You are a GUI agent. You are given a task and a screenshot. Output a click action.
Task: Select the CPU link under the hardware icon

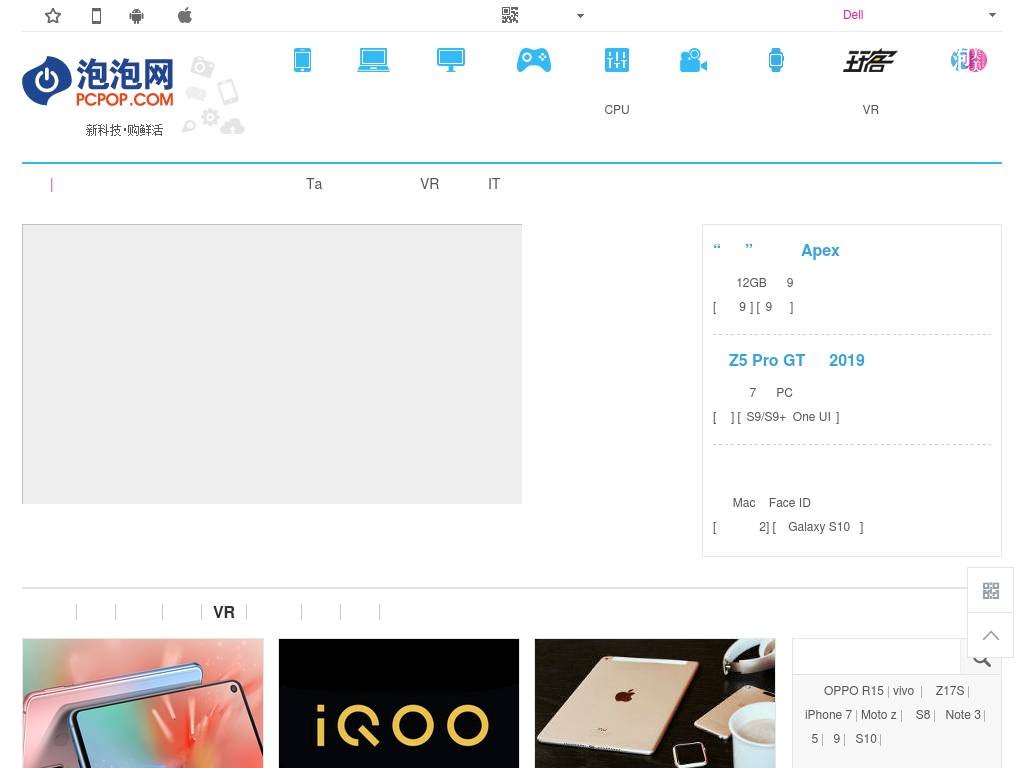pyautogui.click(x=616, y=110)
